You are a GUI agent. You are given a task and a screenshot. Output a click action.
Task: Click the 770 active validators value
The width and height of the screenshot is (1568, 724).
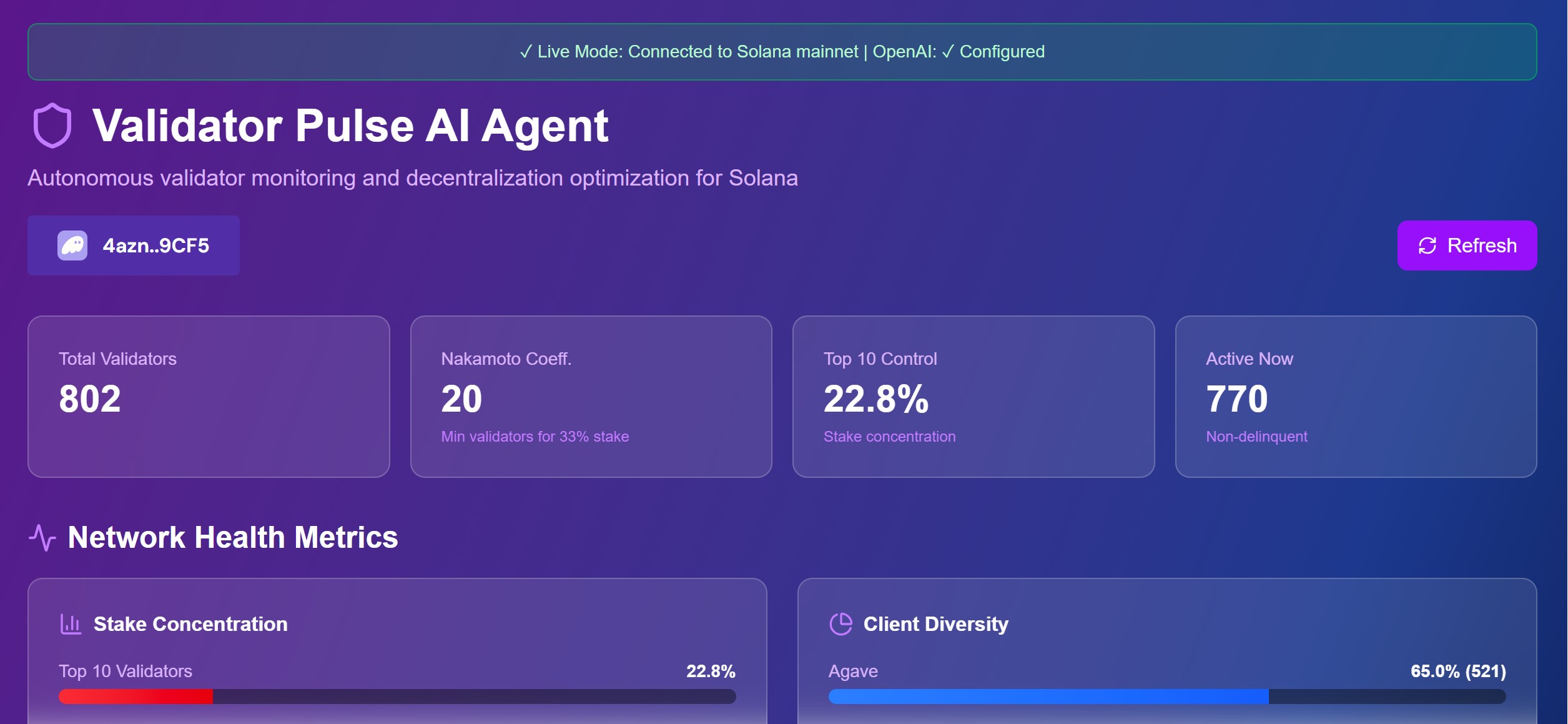1237,399
